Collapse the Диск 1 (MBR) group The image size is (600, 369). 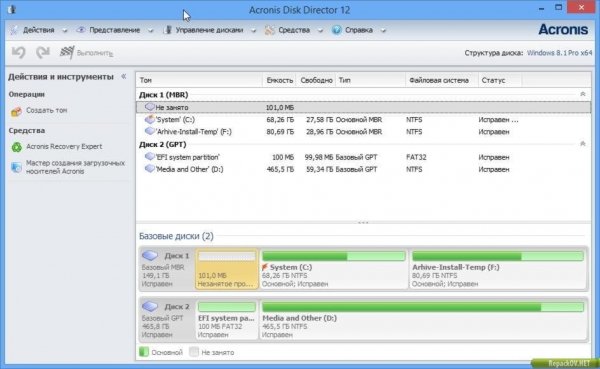(x=582, y=94)
